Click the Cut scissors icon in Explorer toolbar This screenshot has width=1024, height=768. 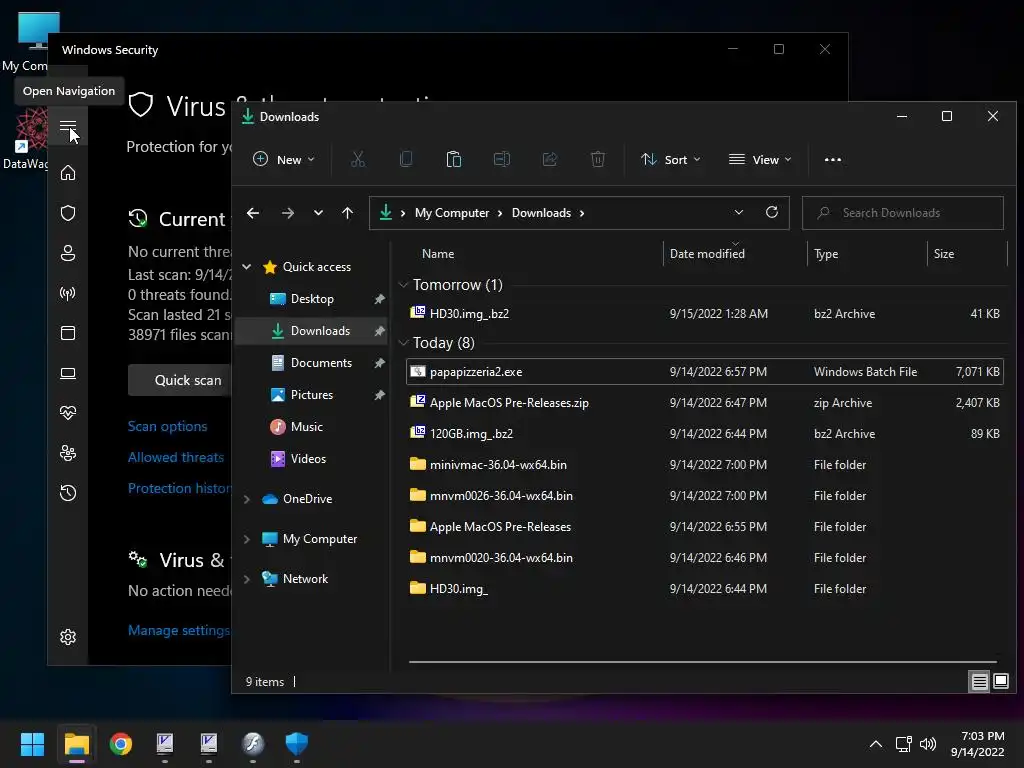click(x=358, y=159)
